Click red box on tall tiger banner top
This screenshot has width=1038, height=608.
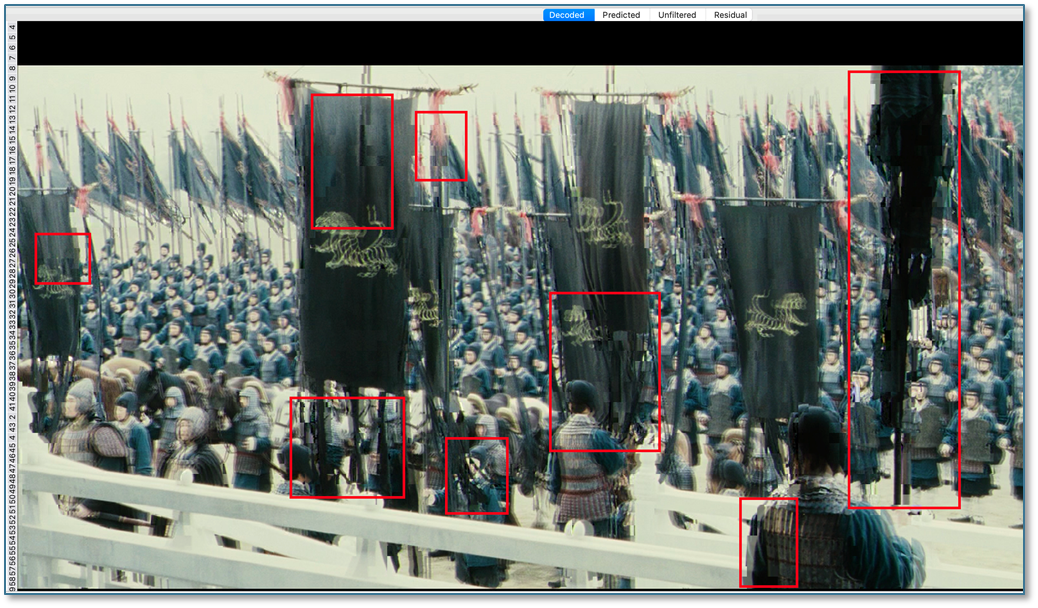[x=352, y=162]
